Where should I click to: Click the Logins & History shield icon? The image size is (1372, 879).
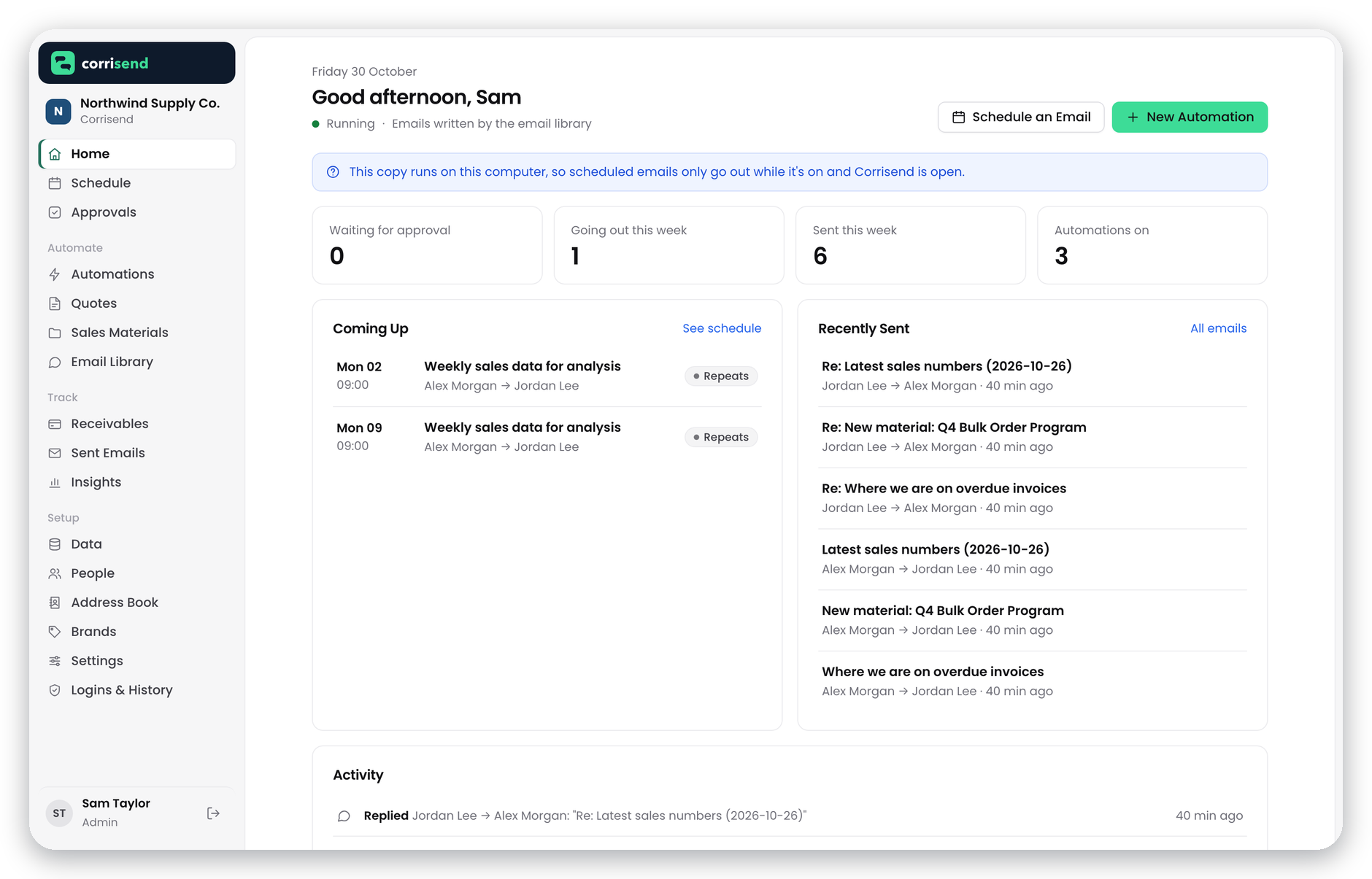pyautogui.click(x=55, y=690)
